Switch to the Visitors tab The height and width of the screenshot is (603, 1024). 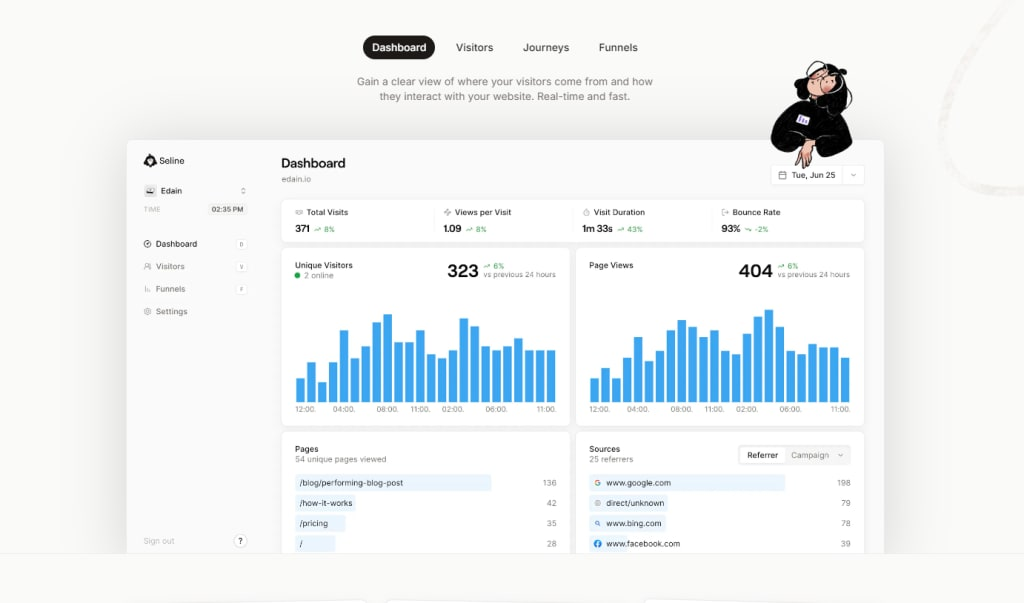click(x=474, y=48)
